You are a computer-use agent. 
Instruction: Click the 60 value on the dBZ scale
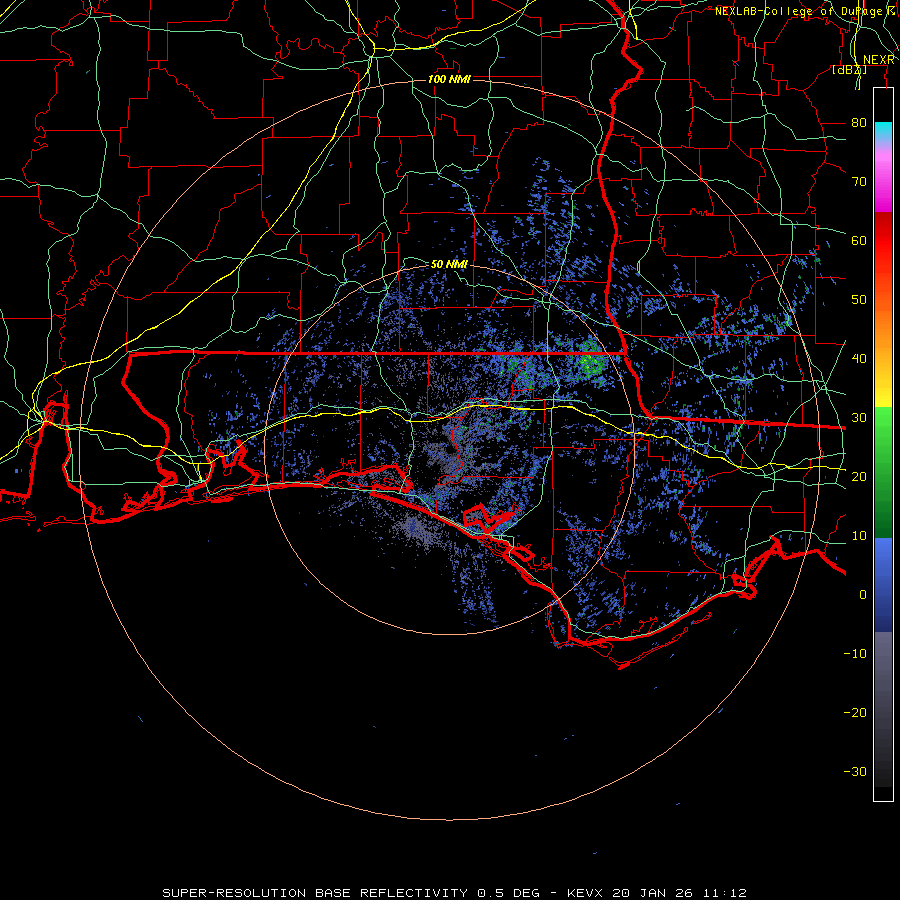(859, 240)
